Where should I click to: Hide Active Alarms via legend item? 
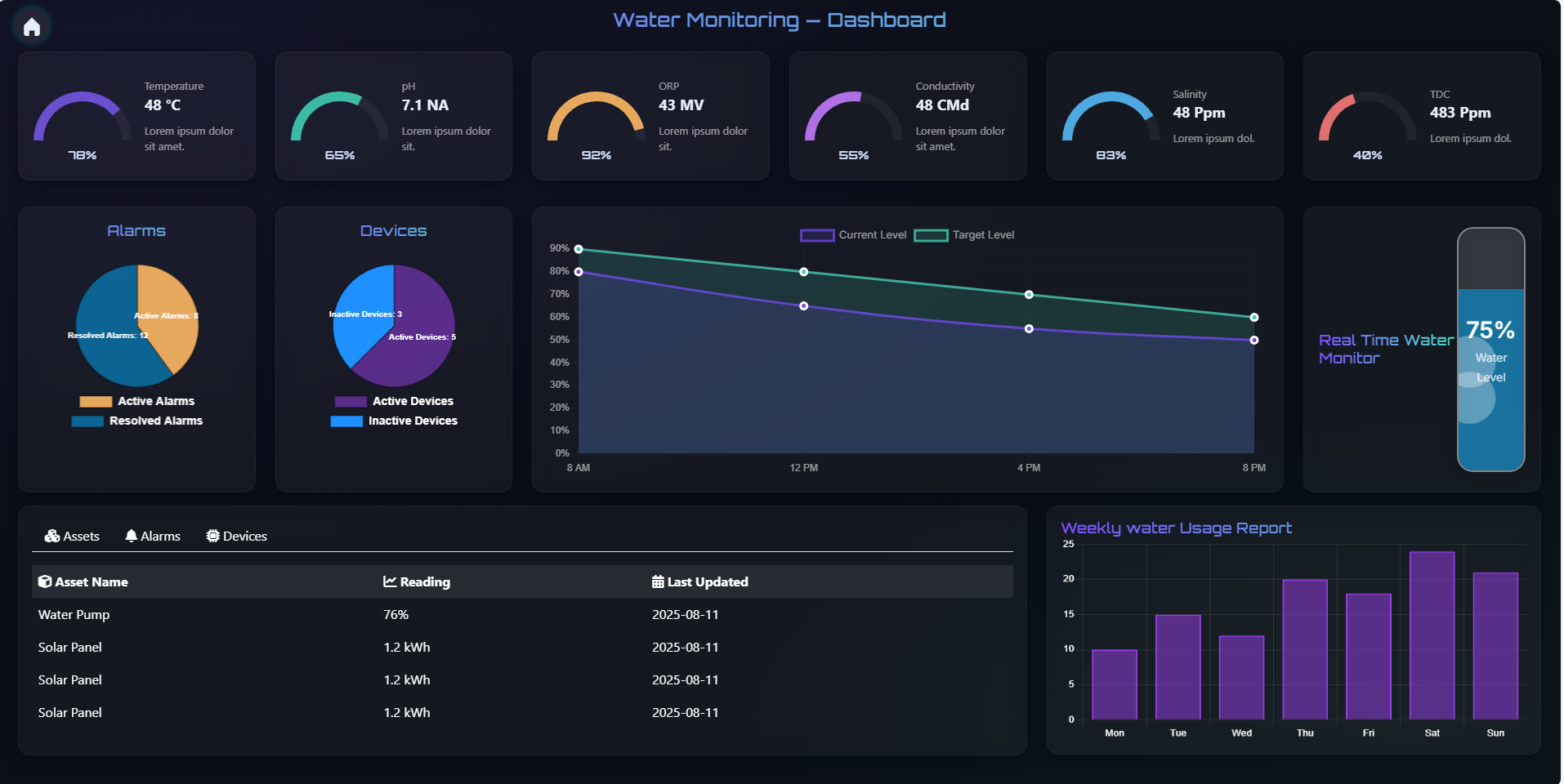click(x=137, y=401)
